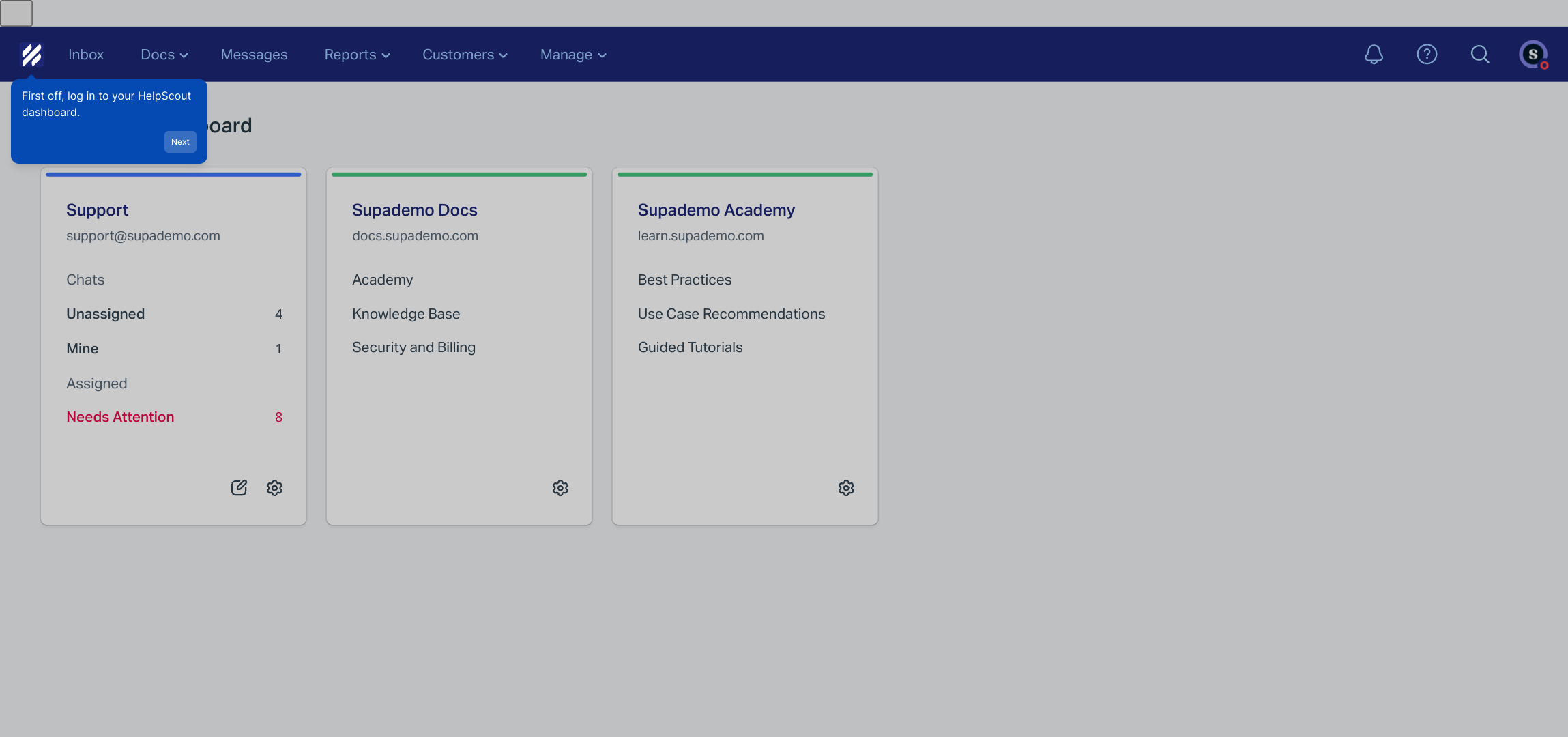
Task: Open the Security and Billing collection
Action: click(413, 347)
